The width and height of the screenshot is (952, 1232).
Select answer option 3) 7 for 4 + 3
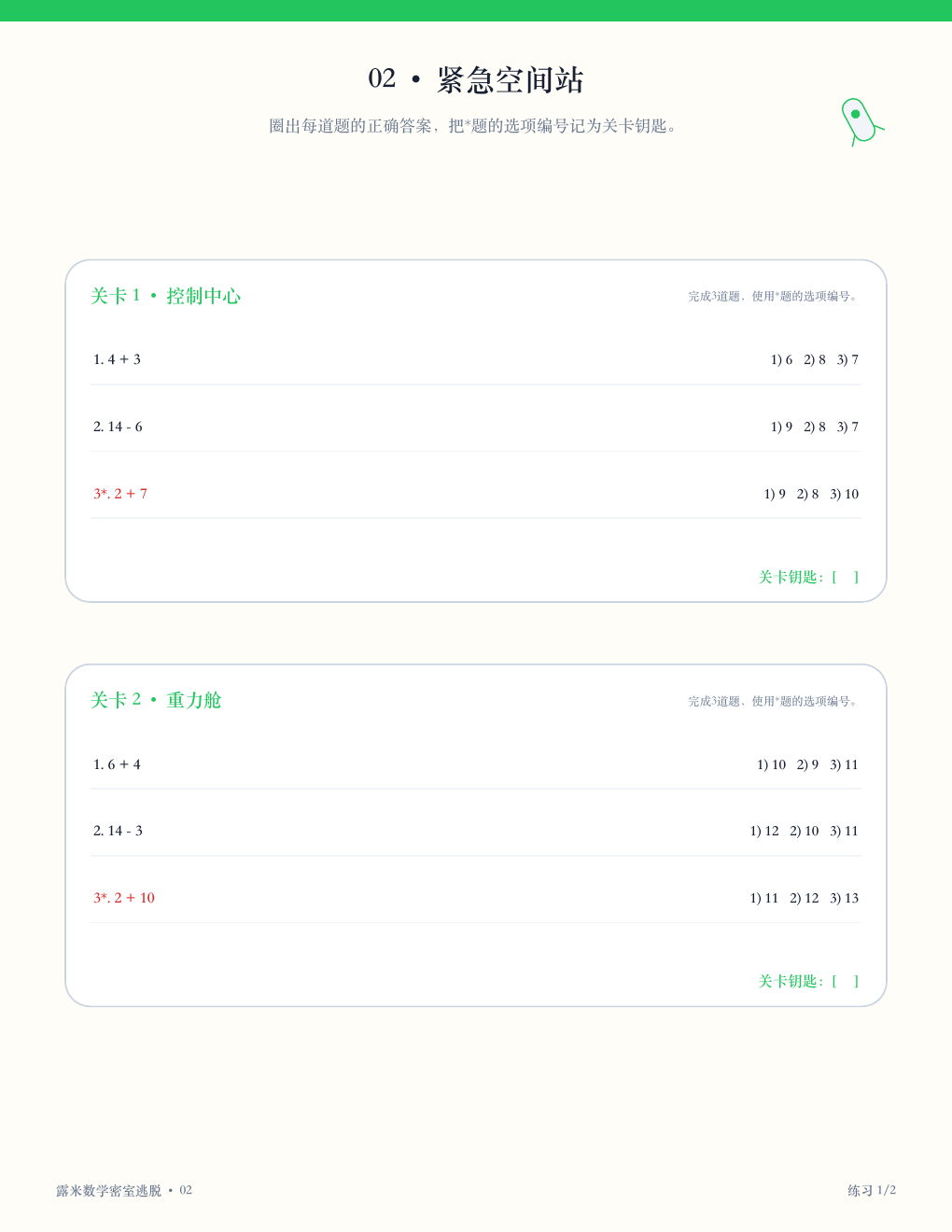[847, 359]
